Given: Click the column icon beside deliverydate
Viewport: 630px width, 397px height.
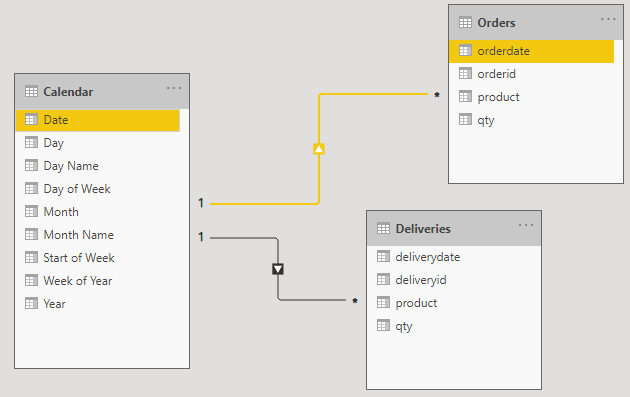Looking at the screenshot, I should click(383, 256).
